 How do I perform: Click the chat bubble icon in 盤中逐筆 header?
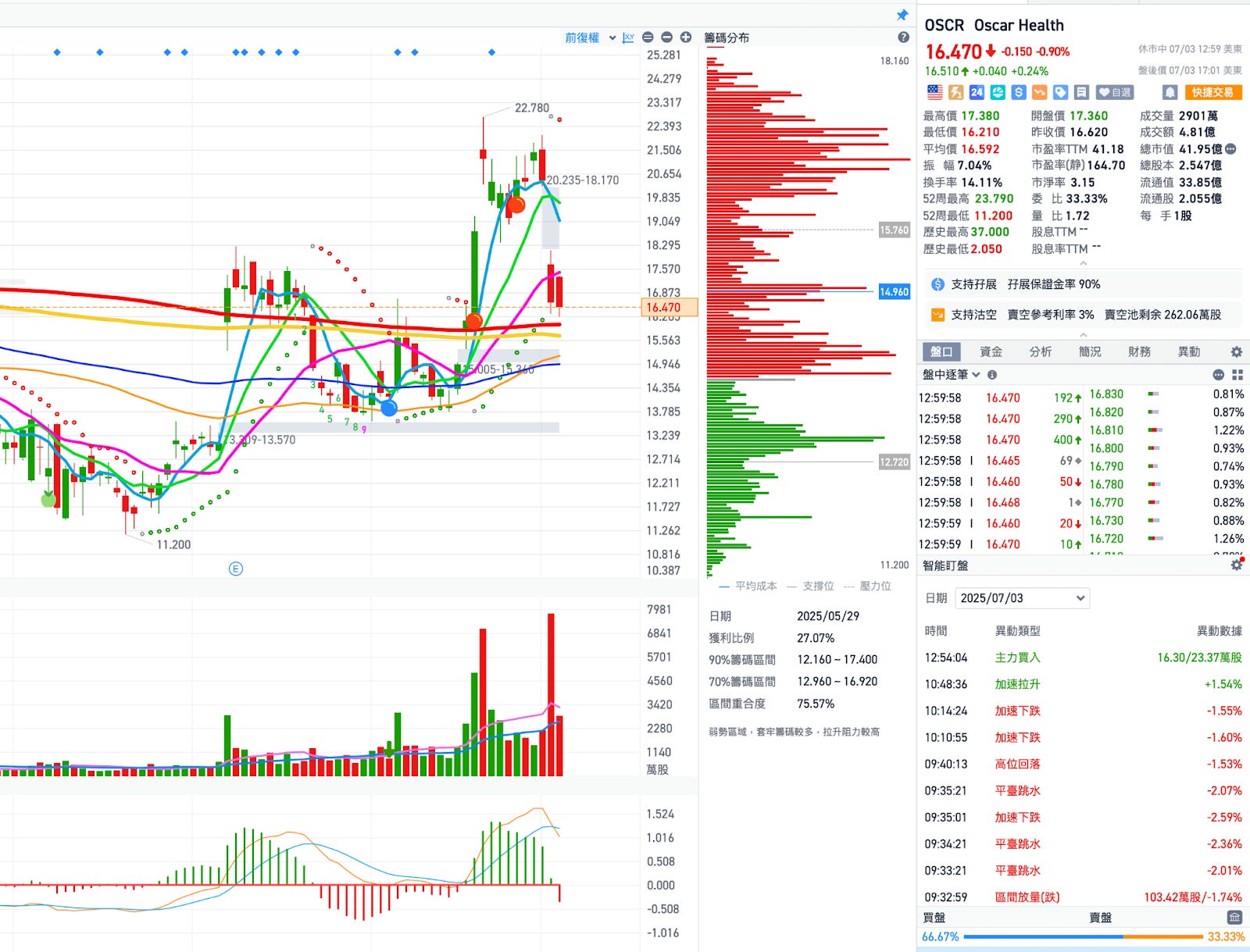pyautogui.click(x=1218, y=375)
